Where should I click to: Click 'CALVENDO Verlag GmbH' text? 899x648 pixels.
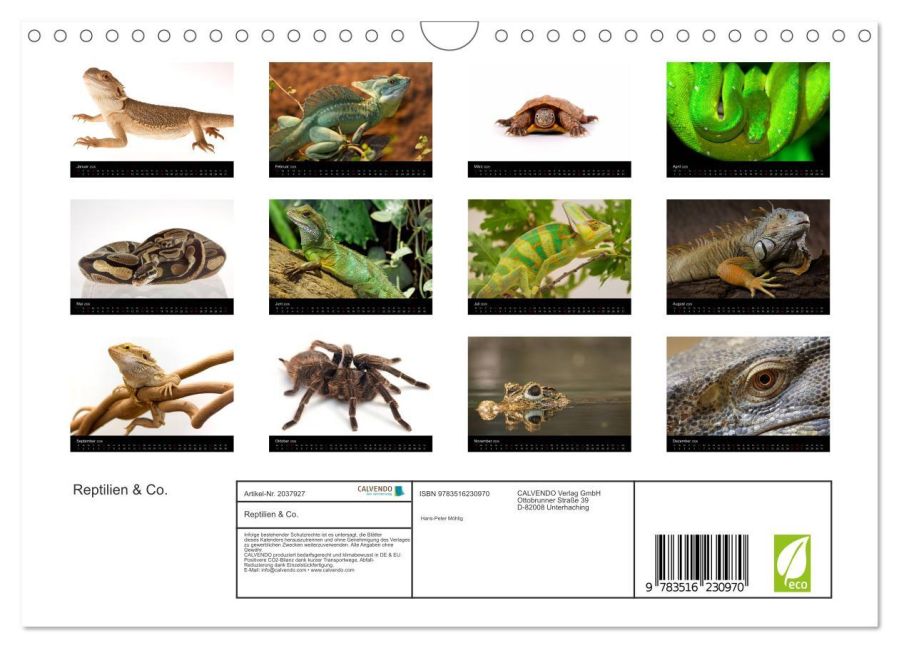tap(559, 493)
